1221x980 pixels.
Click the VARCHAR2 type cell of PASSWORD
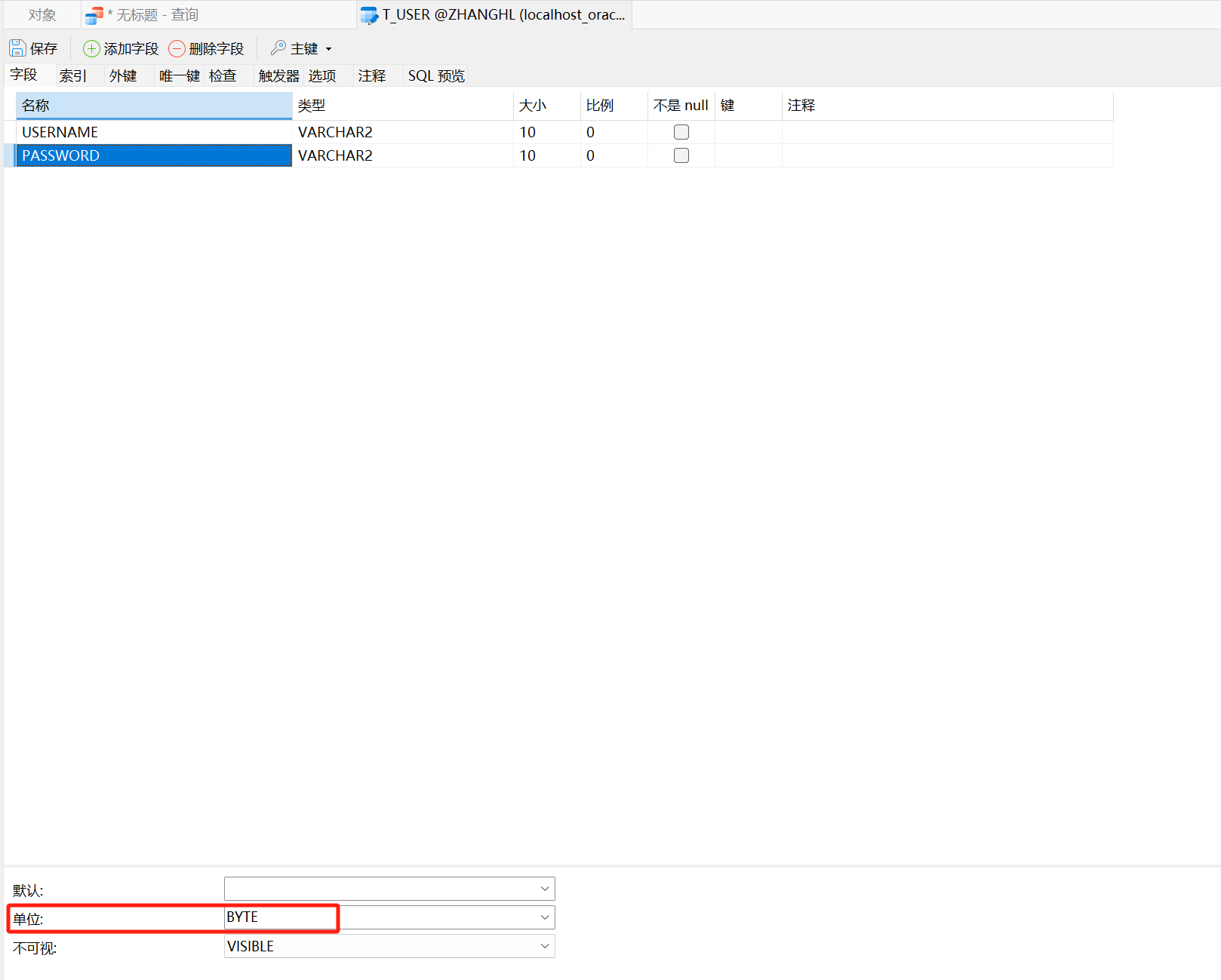pyautogui.click(x=400, y=155)
